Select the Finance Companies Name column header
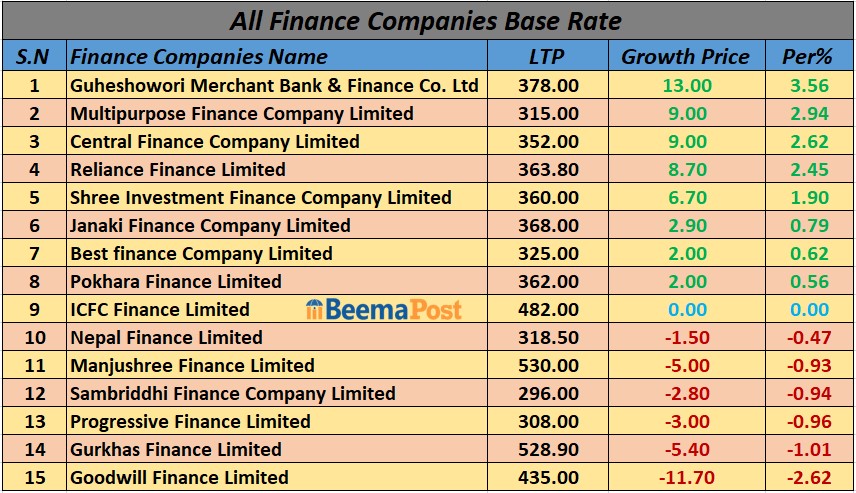The width and height of the screenshot is (856, 493). coord(199,57)
